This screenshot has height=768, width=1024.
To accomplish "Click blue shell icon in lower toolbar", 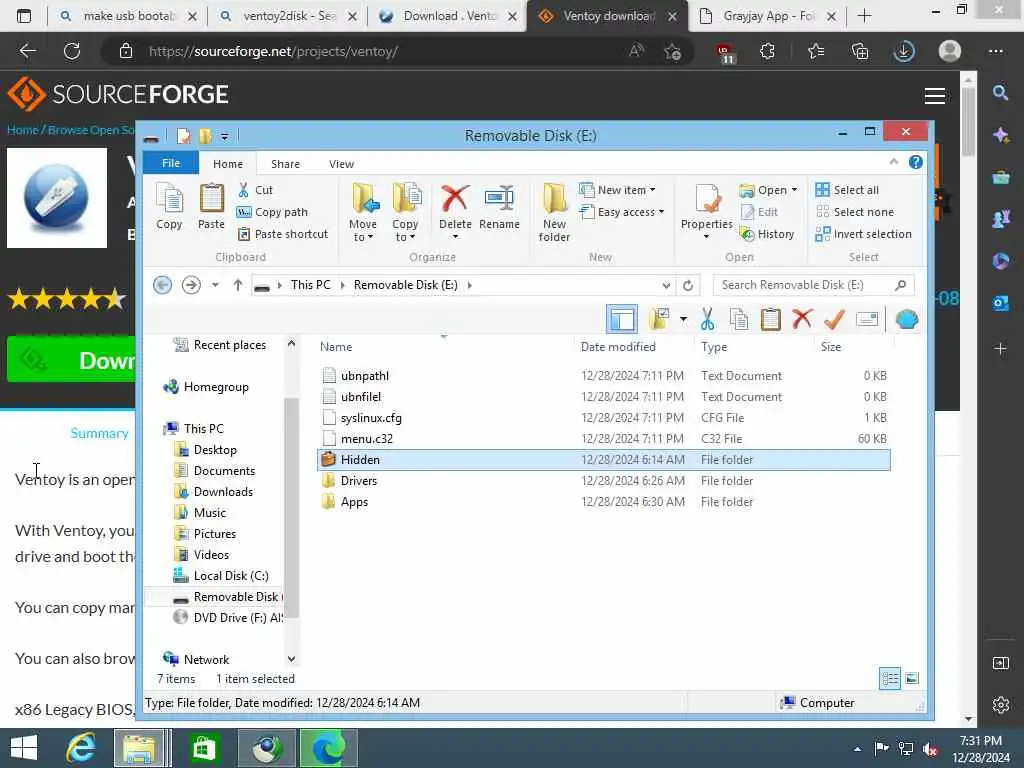I will 907,319.
